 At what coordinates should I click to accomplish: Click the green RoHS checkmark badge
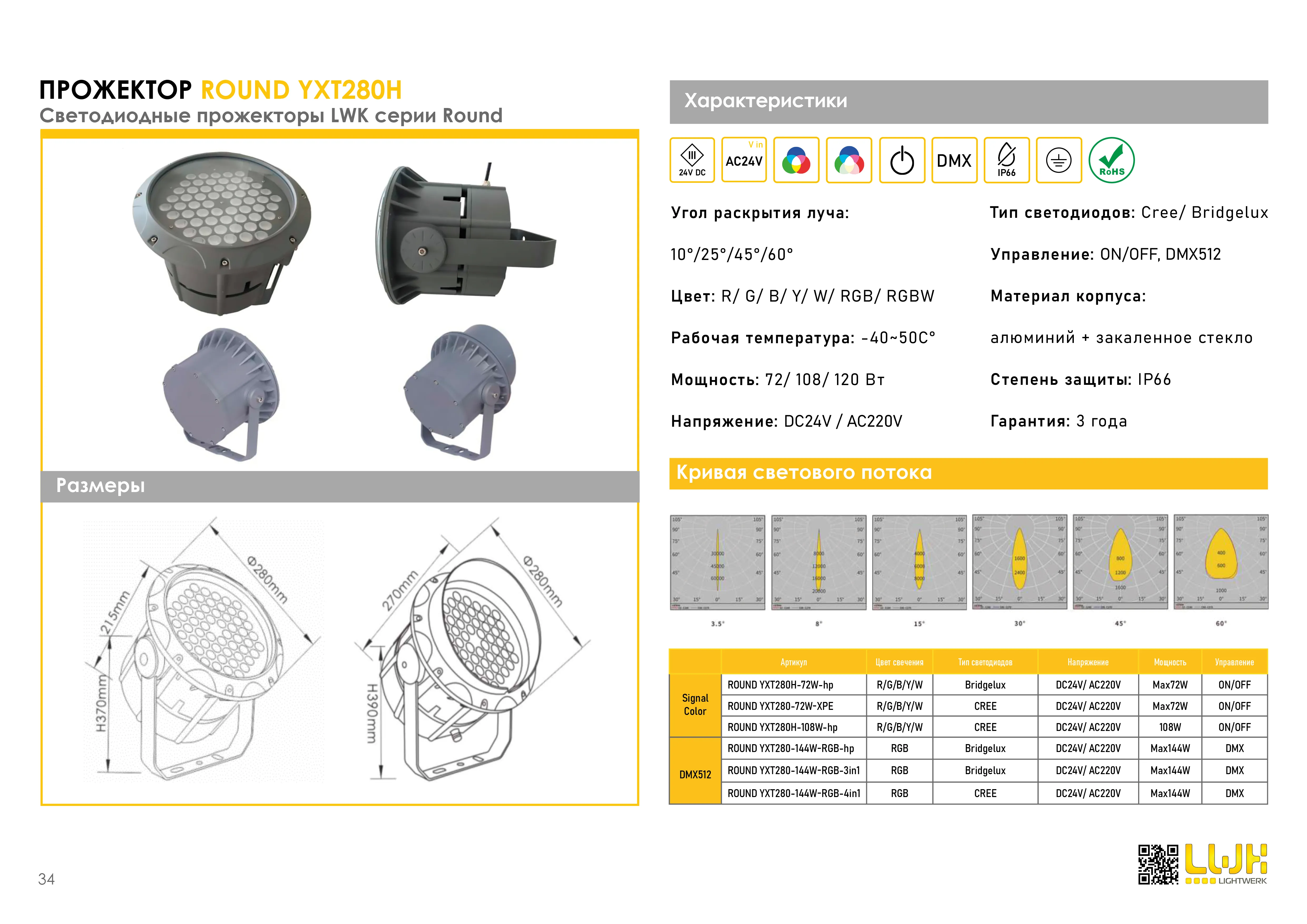(1111, 160)
